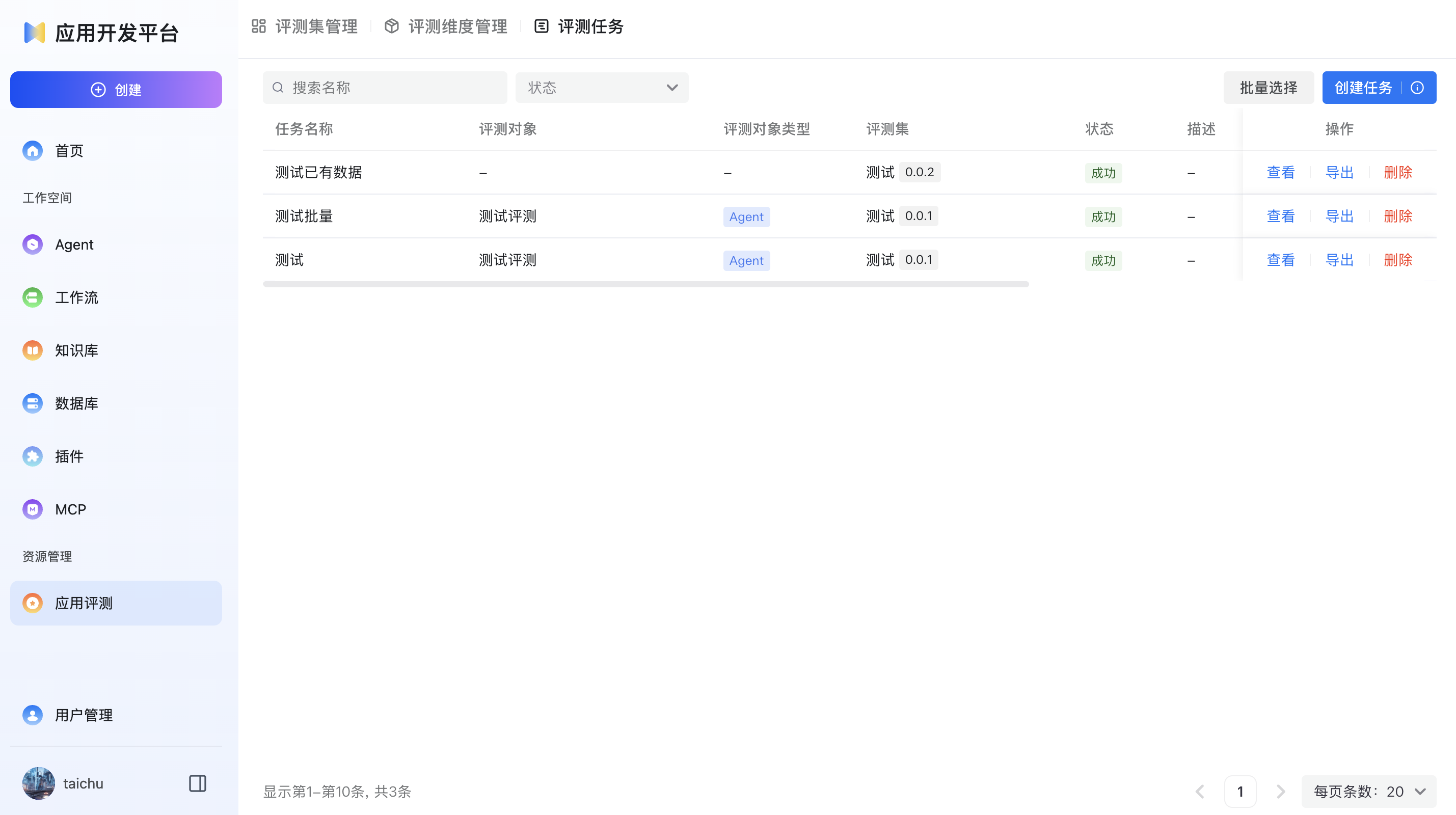Switch to the 评测维度管理 tab
The height and width of the screenshot is (815, 1456).
coord(458,26)
